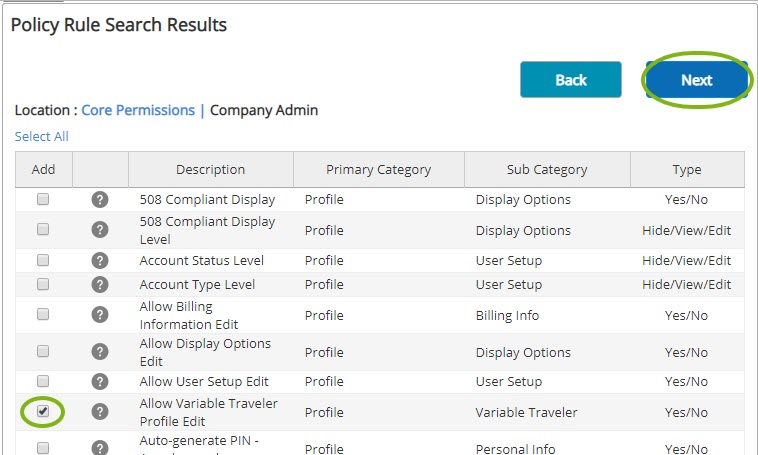Screen dimensions: 758x455
Task: Click the Description column header
Action: pyautogui.click(x=210, y=169)
